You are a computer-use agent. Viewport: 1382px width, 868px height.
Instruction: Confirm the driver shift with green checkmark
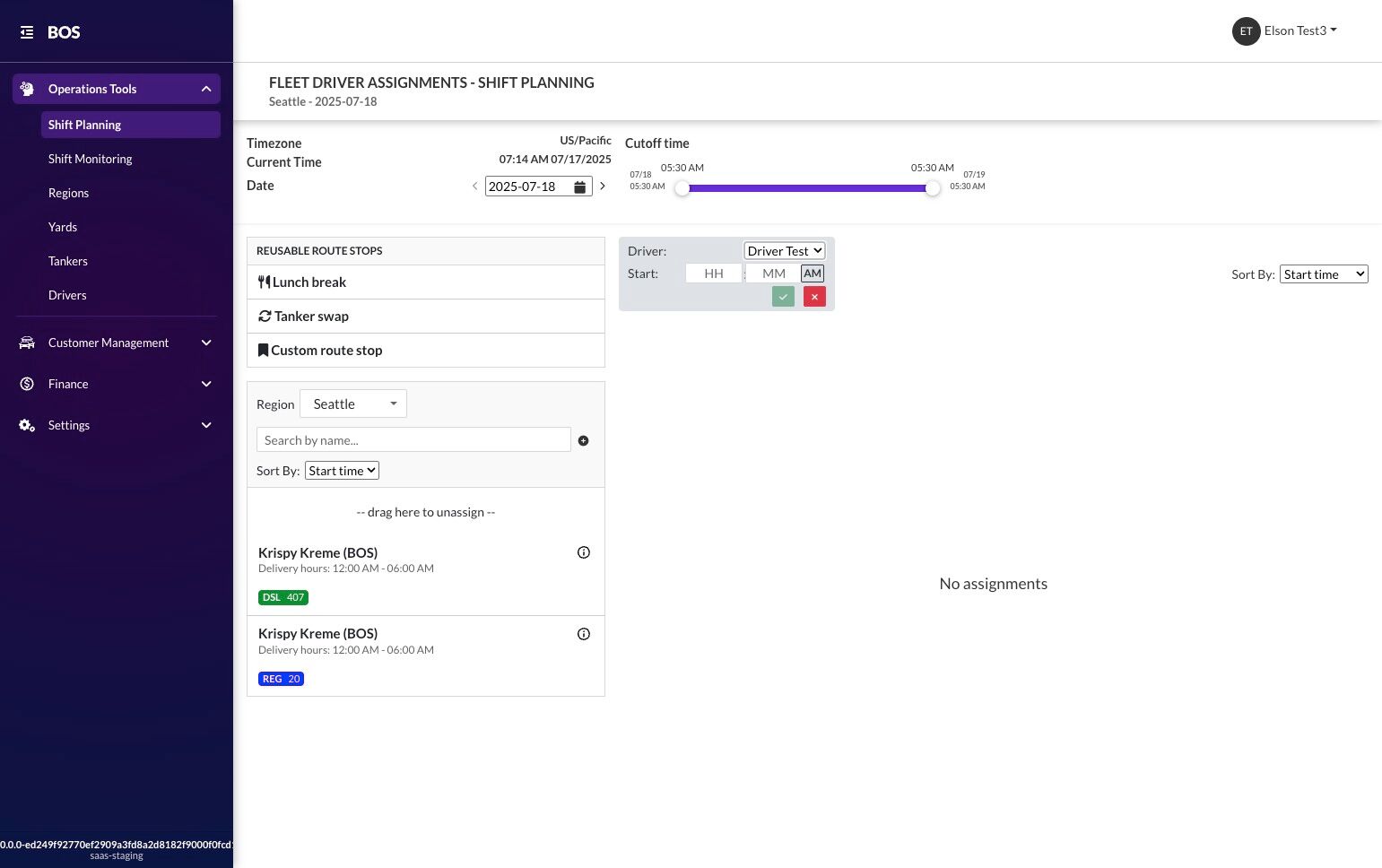(783, 297)
